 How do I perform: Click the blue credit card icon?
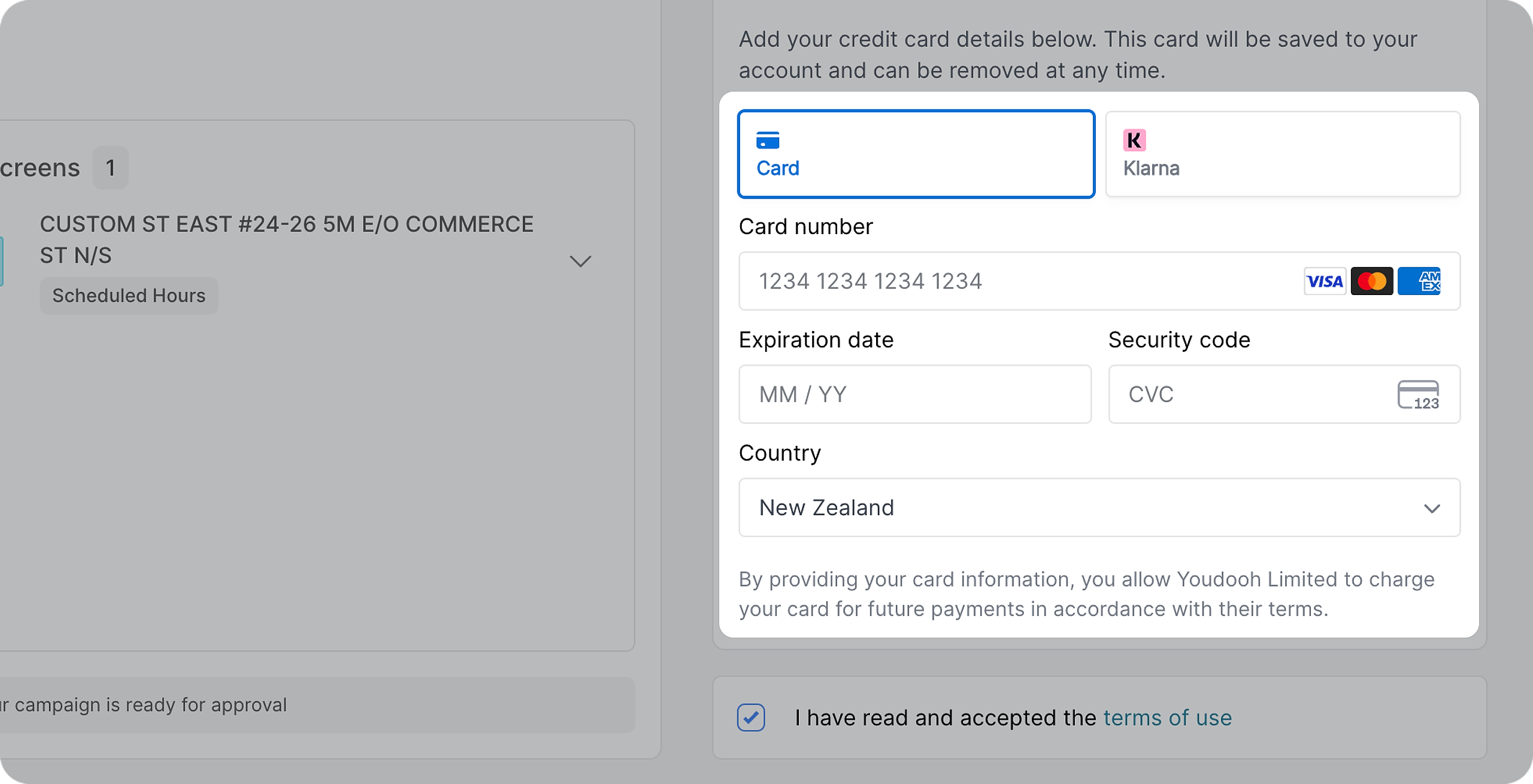pyautogui.click(x=767, y=141)
